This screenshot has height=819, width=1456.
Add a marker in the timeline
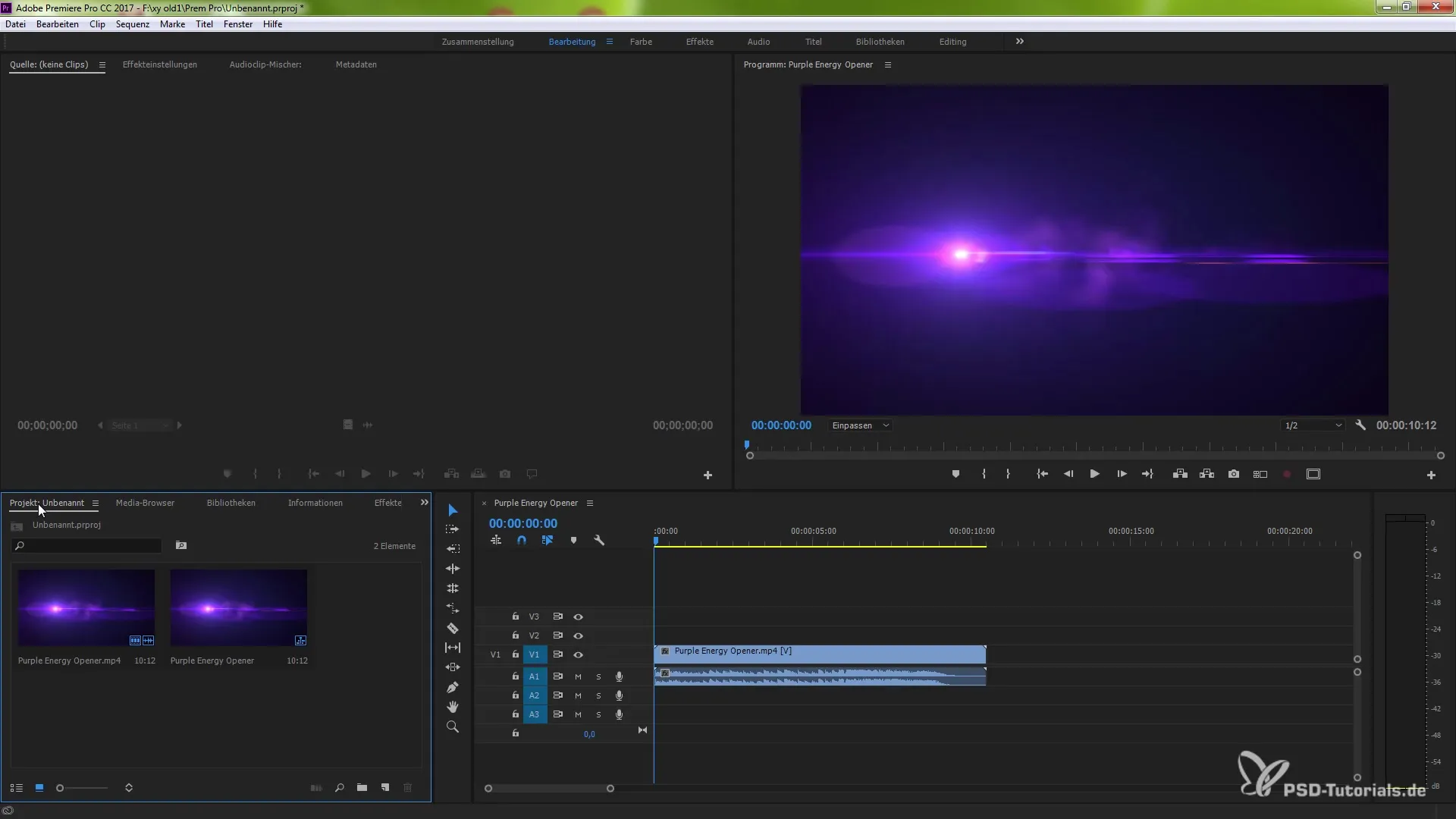(x=573, y=541)
